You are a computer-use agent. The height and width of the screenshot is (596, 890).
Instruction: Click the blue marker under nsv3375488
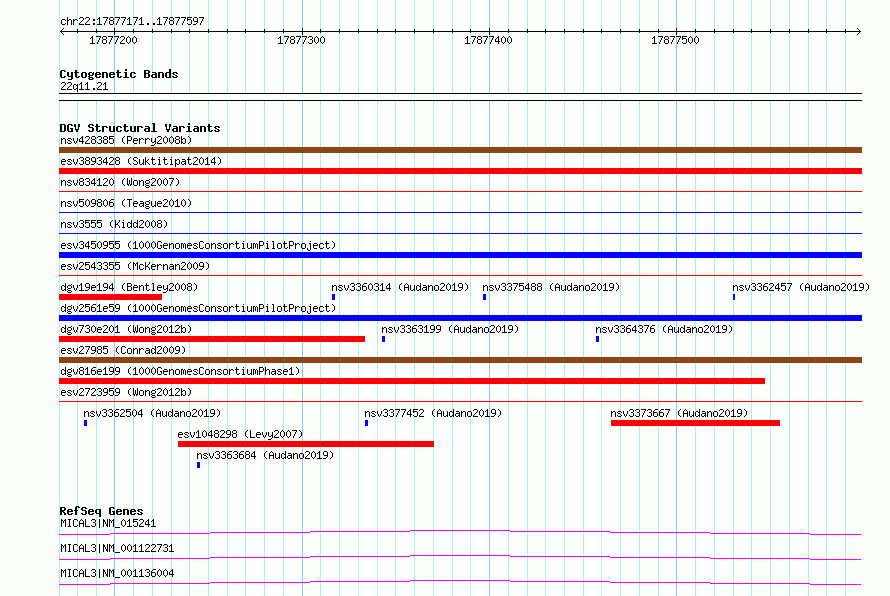coord(485,297)
